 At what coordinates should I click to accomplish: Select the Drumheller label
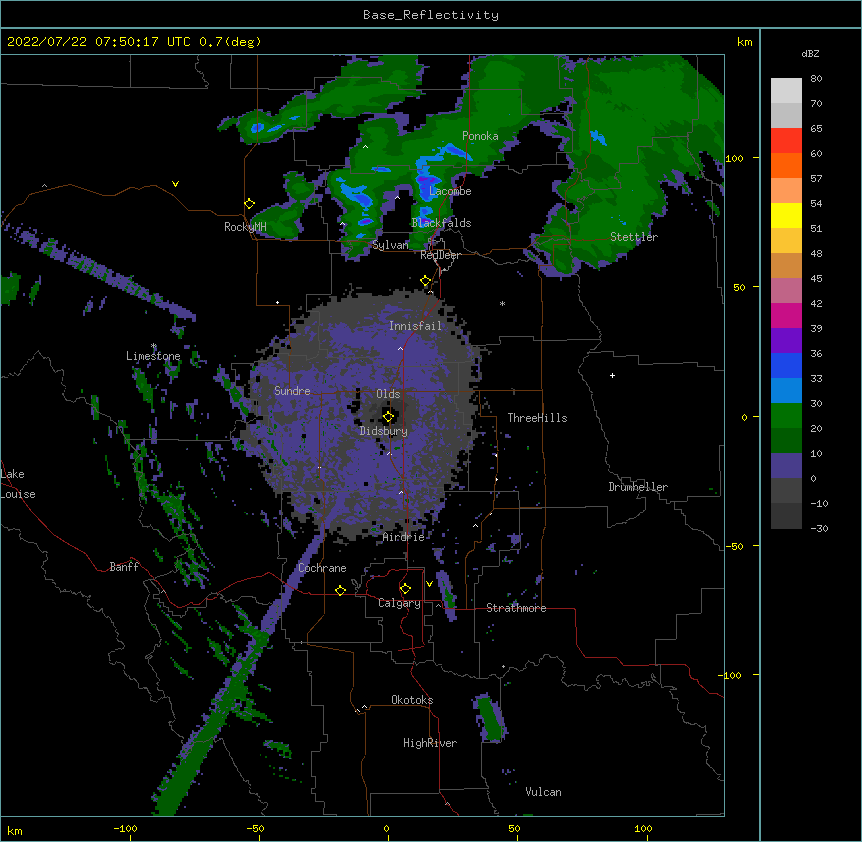638,487
